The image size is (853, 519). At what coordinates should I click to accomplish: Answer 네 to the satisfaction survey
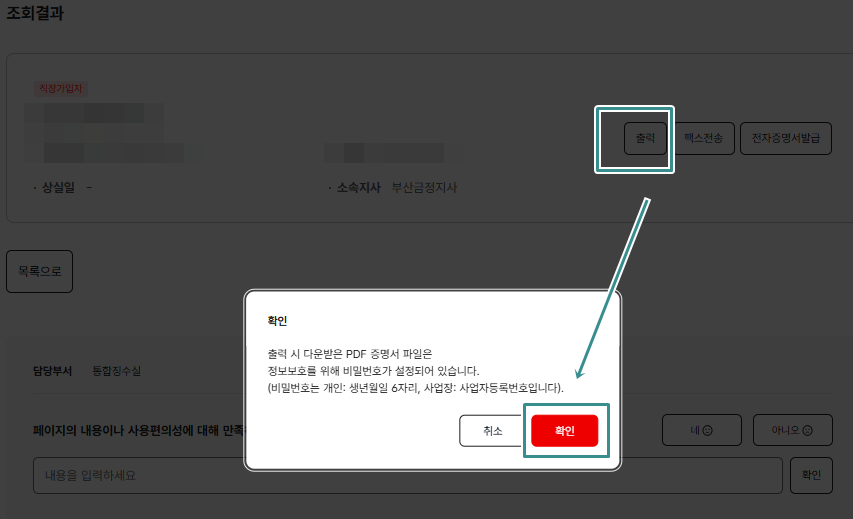click(x=702, y=430)
